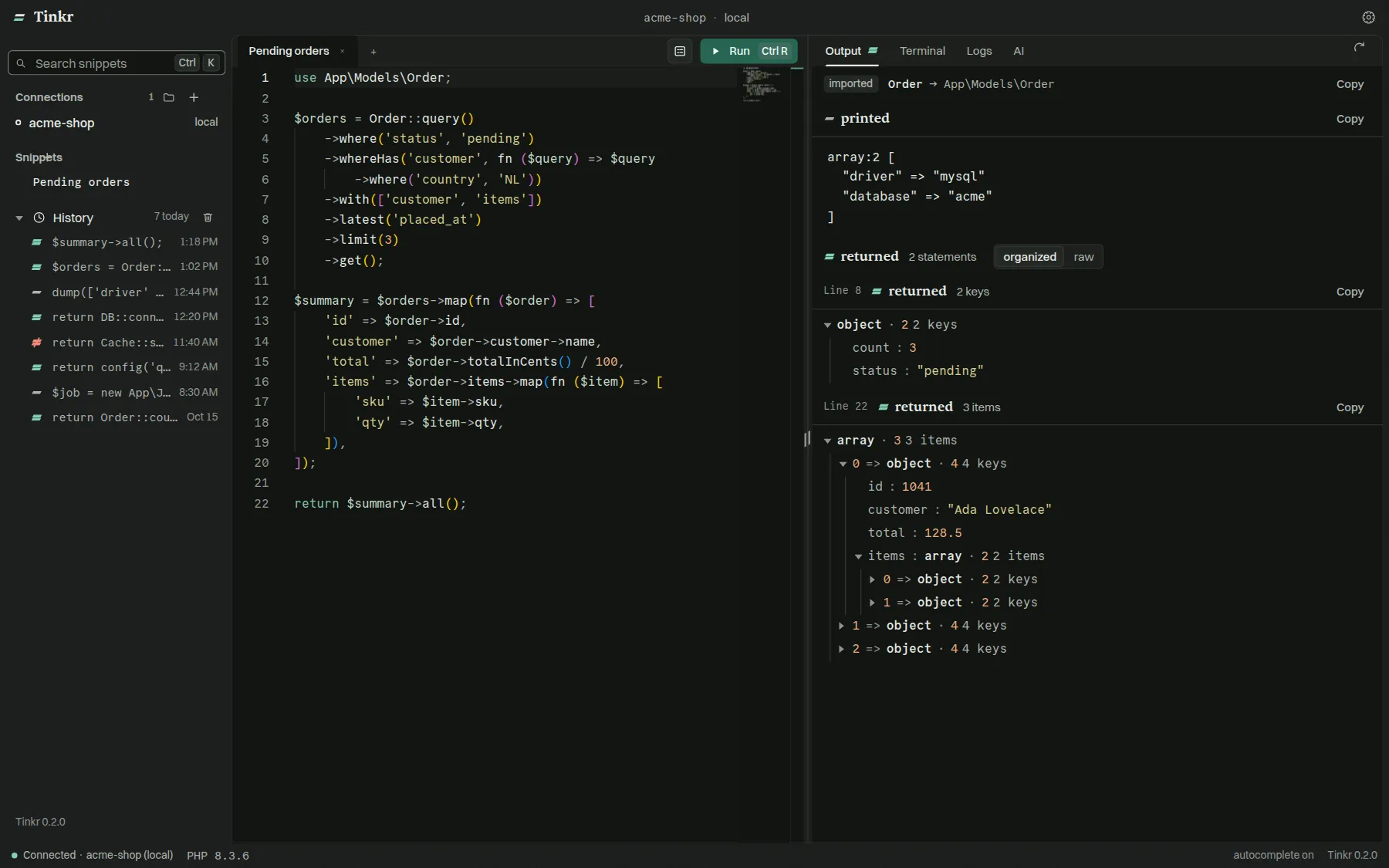Viewport: 1389px width, 868px height.
Task: Copy the Line 22 returned result
Action: (x=1350, y=407)
